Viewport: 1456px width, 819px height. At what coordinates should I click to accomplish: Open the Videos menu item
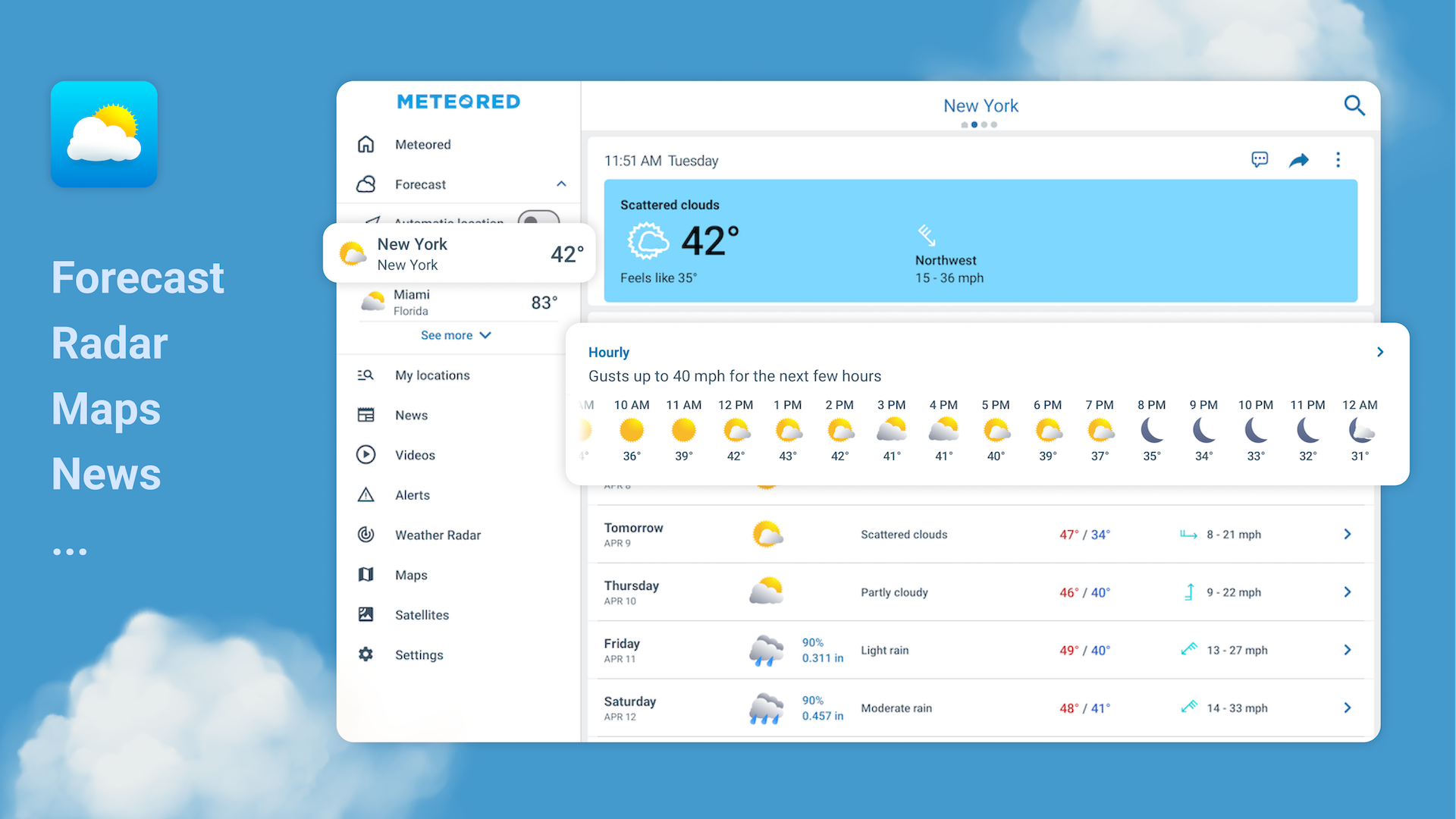click(415, 455)
